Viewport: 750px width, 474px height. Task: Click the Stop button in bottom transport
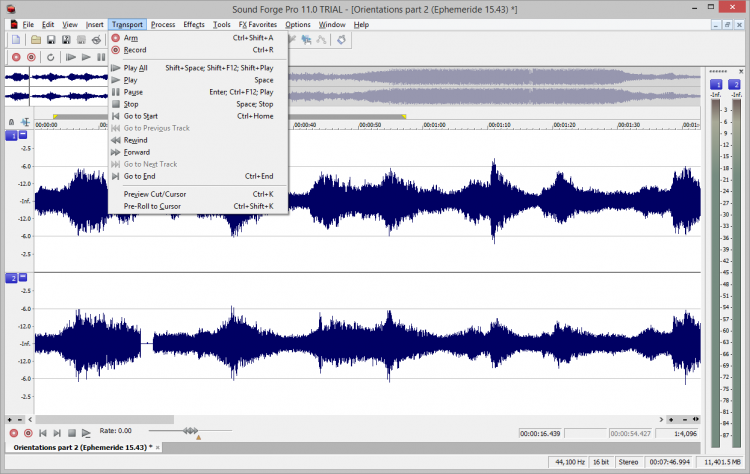(x=72, y=432)
